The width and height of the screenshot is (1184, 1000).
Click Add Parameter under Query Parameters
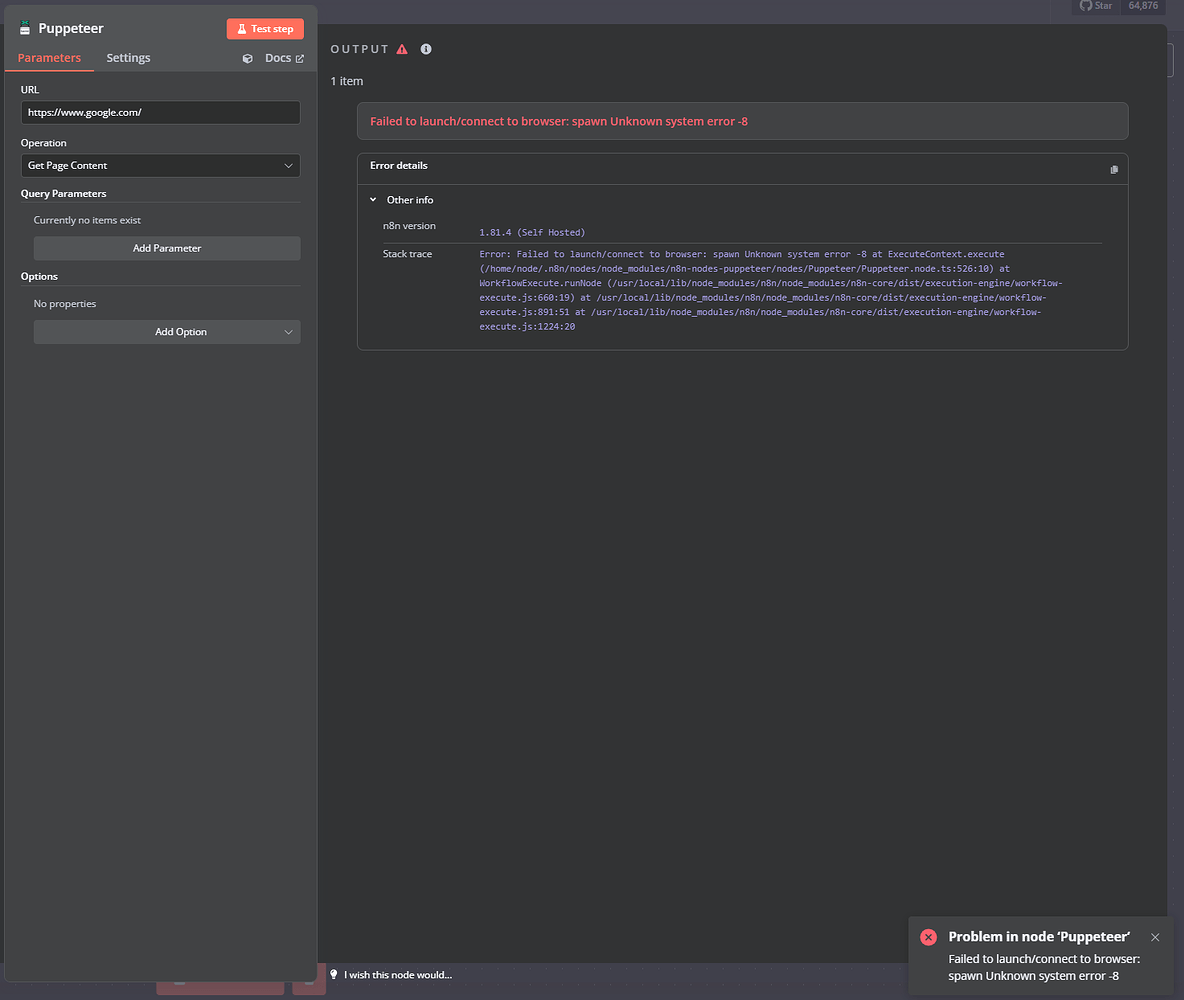tap(166, 247)
